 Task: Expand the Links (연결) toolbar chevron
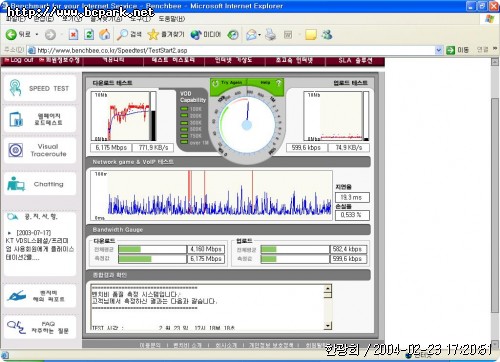[495, 49]
